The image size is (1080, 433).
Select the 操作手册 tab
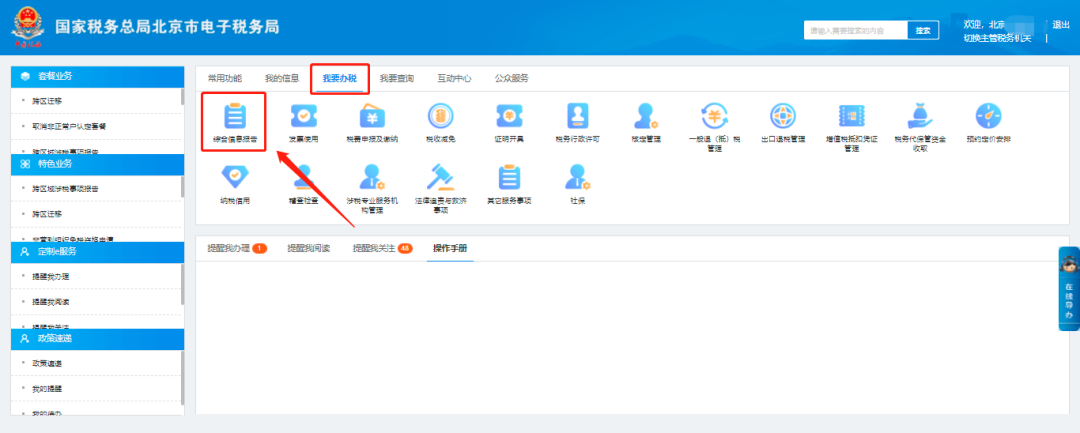[450, 249]
